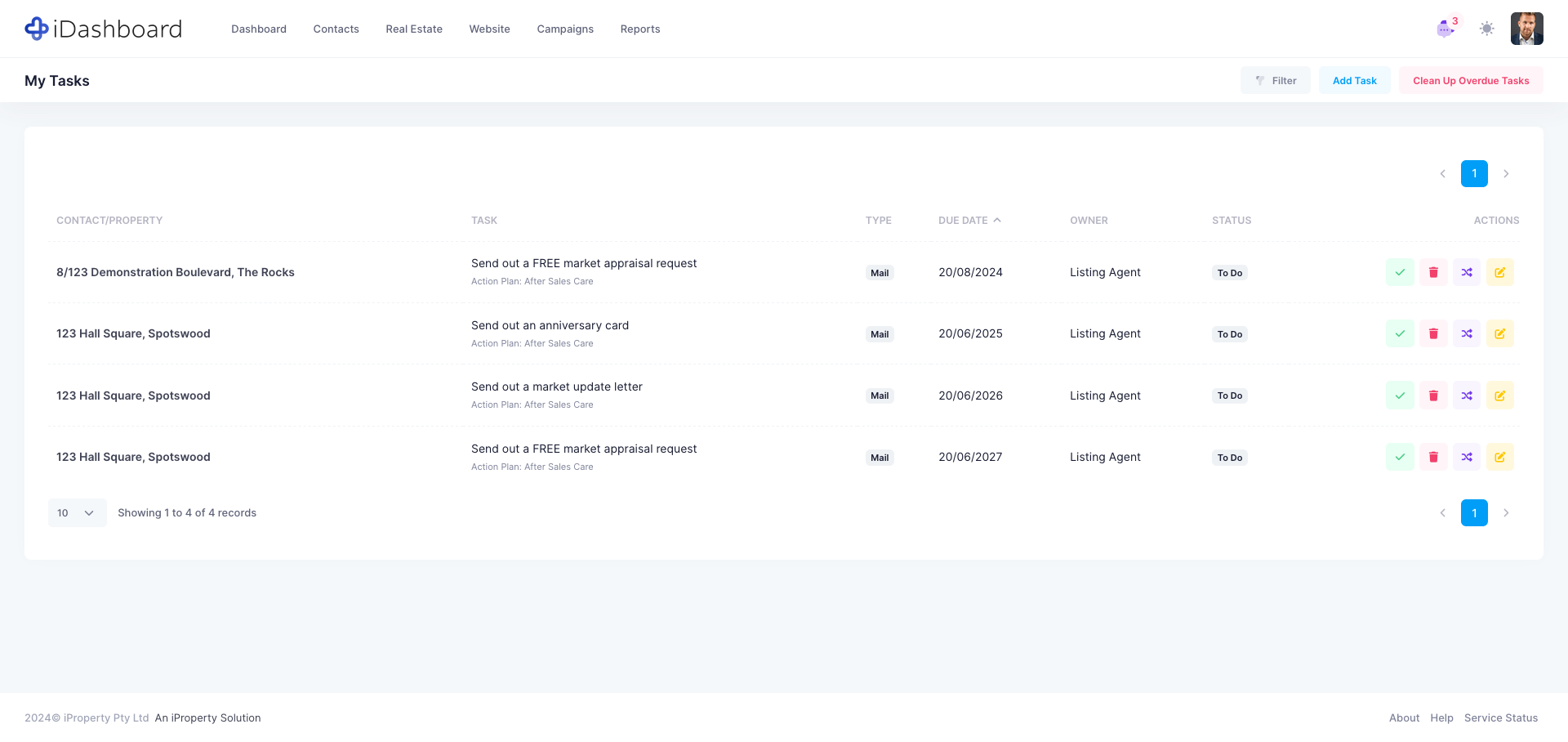Open the Real Estate menu
1568x742 pixels.
(414, 29)
